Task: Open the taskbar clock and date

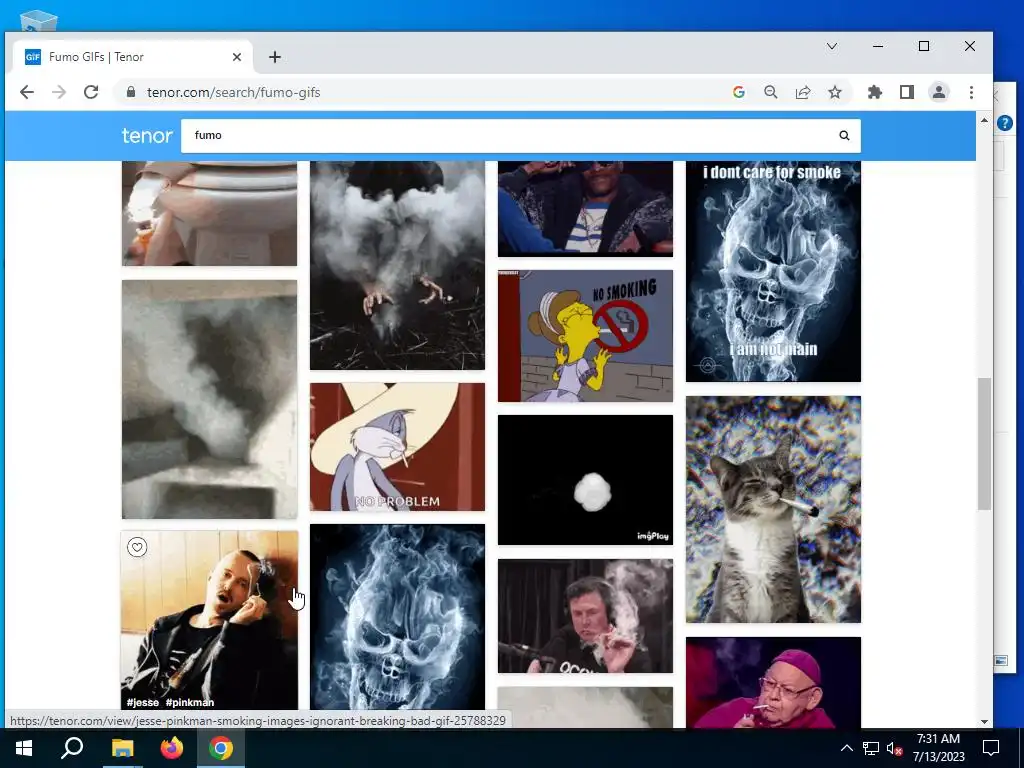Action: click(x=938, y=748)
